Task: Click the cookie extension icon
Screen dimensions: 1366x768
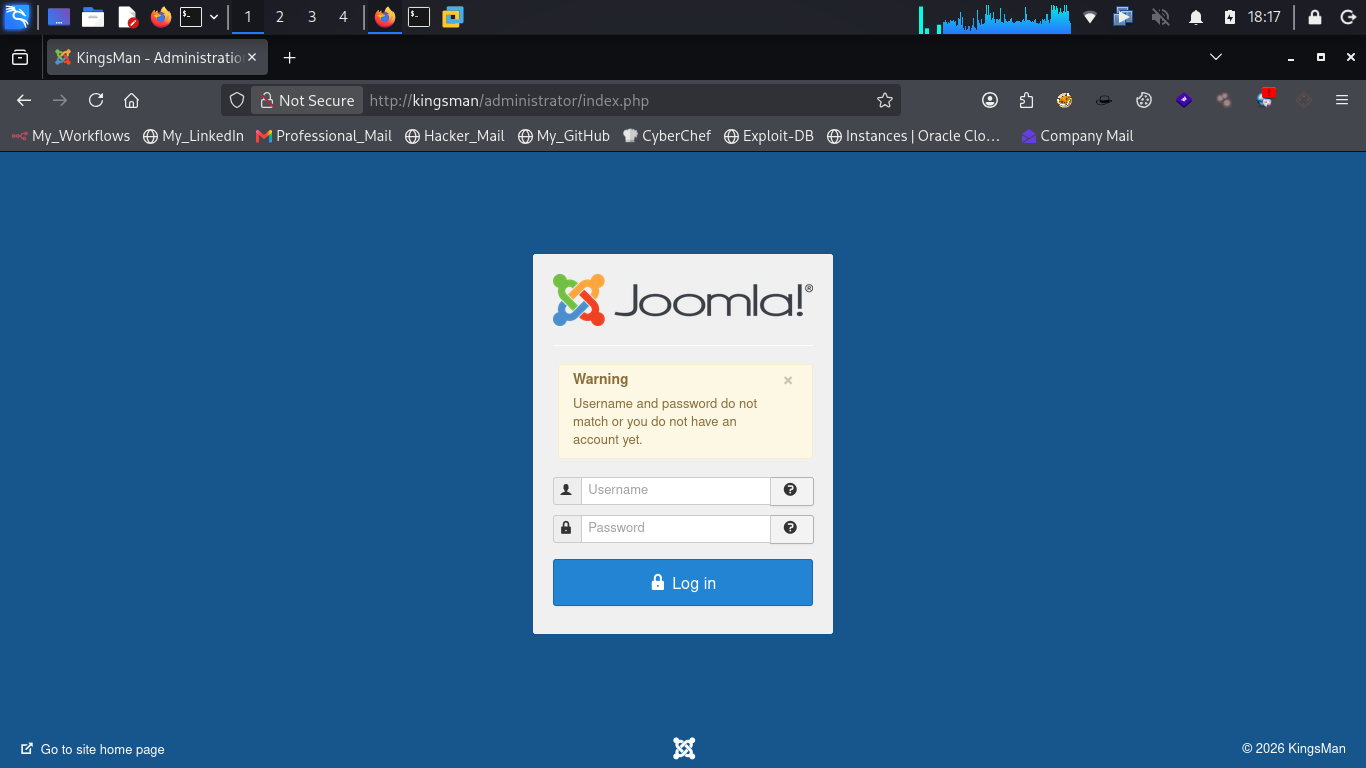Action: click(x=1144, y=100)
